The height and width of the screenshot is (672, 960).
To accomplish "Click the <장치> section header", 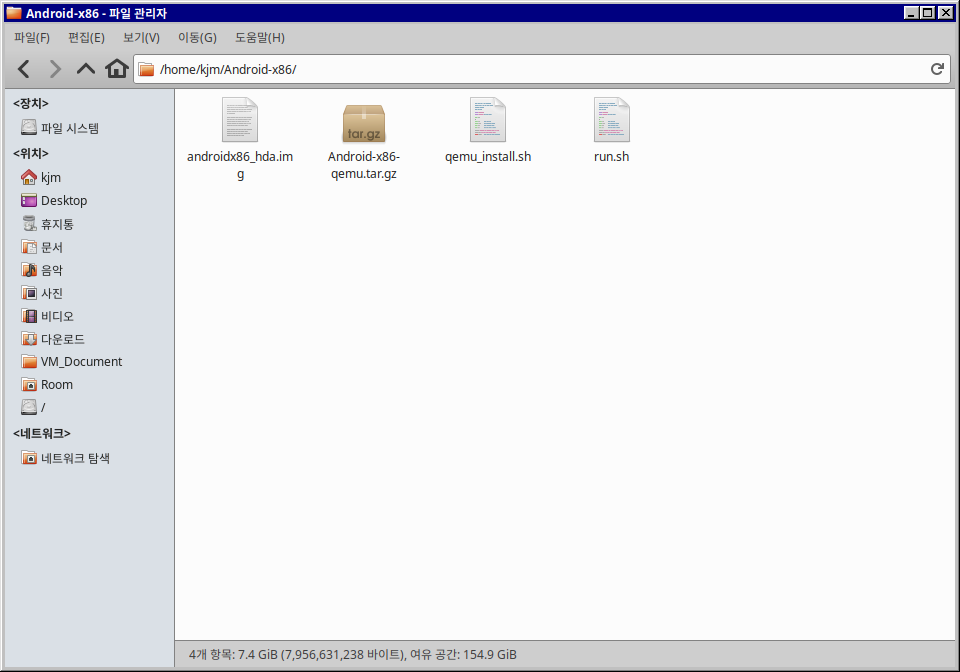I will coord(31,103).
